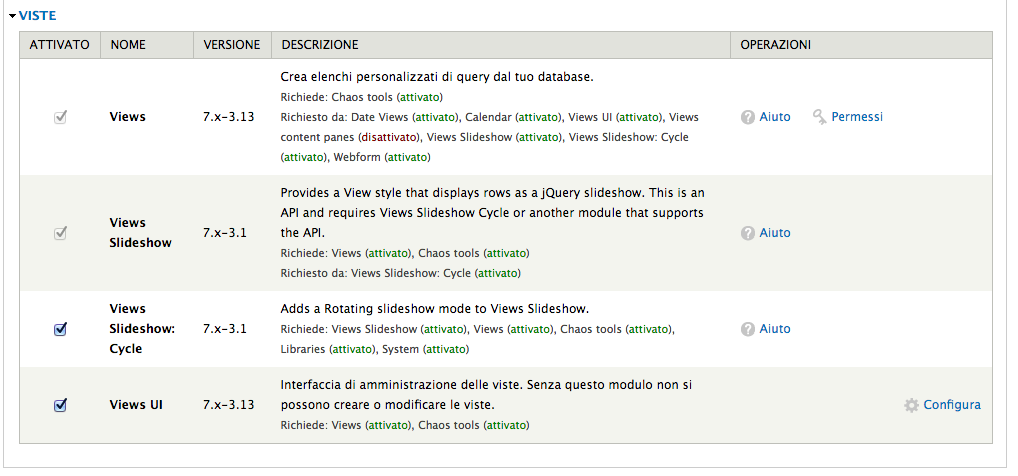Click 'Crea elenchi personalizzati di query' description
Screen dimensions: 1018x476
(x=437, y=77)
